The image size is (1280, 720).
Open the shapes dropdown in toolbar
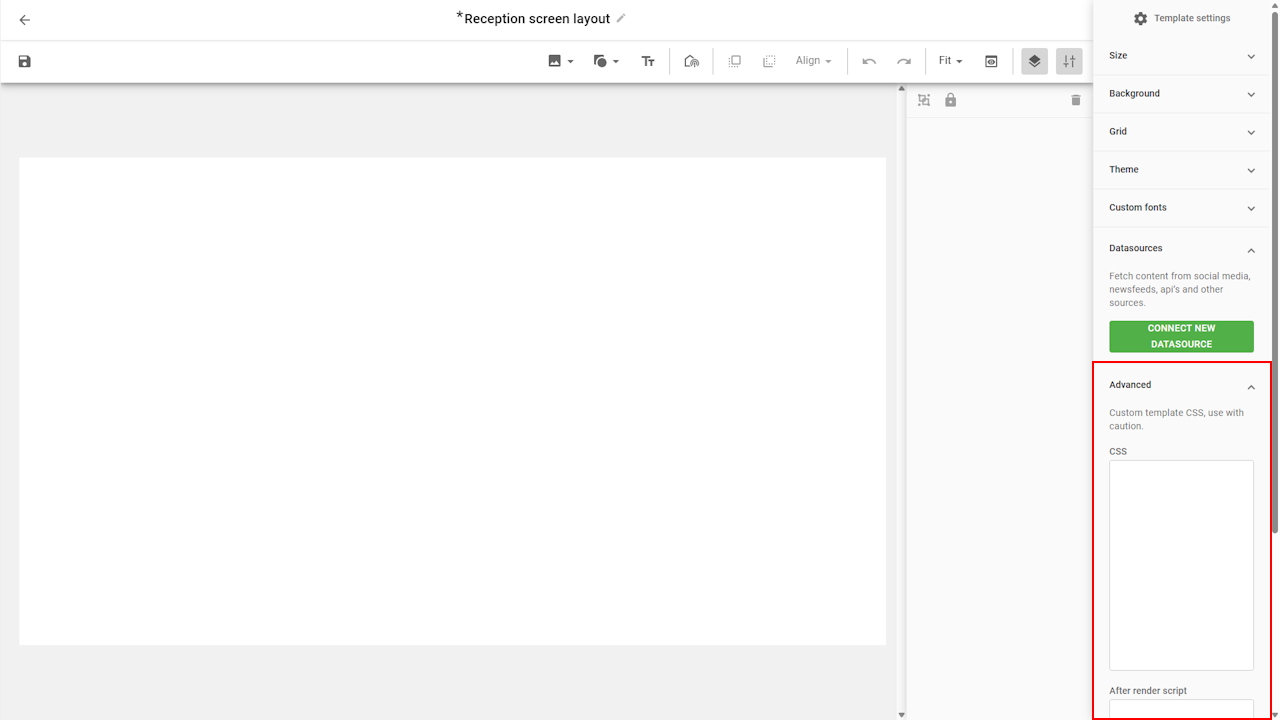point(606,61)
